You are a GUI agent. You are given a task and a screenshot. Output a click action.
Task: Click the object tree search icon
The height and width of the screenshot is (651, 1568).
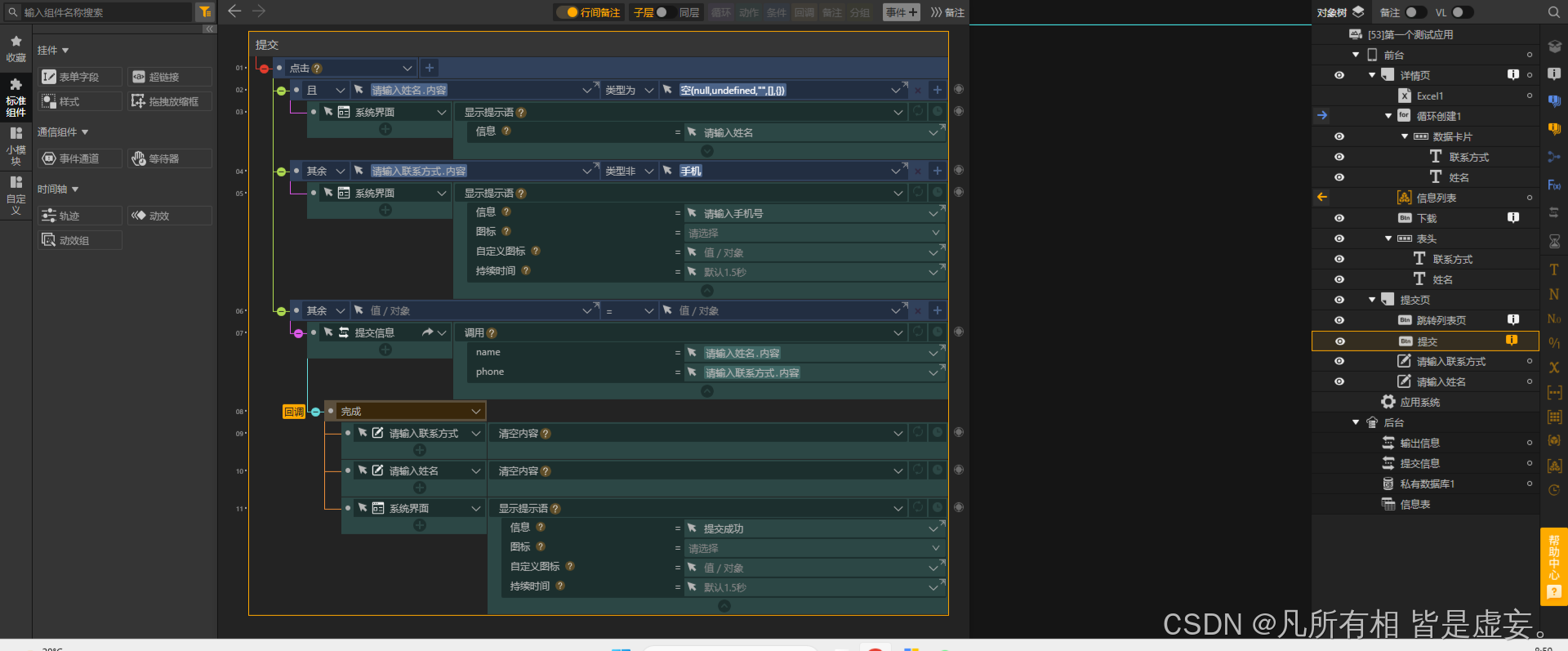(1553, 12)
